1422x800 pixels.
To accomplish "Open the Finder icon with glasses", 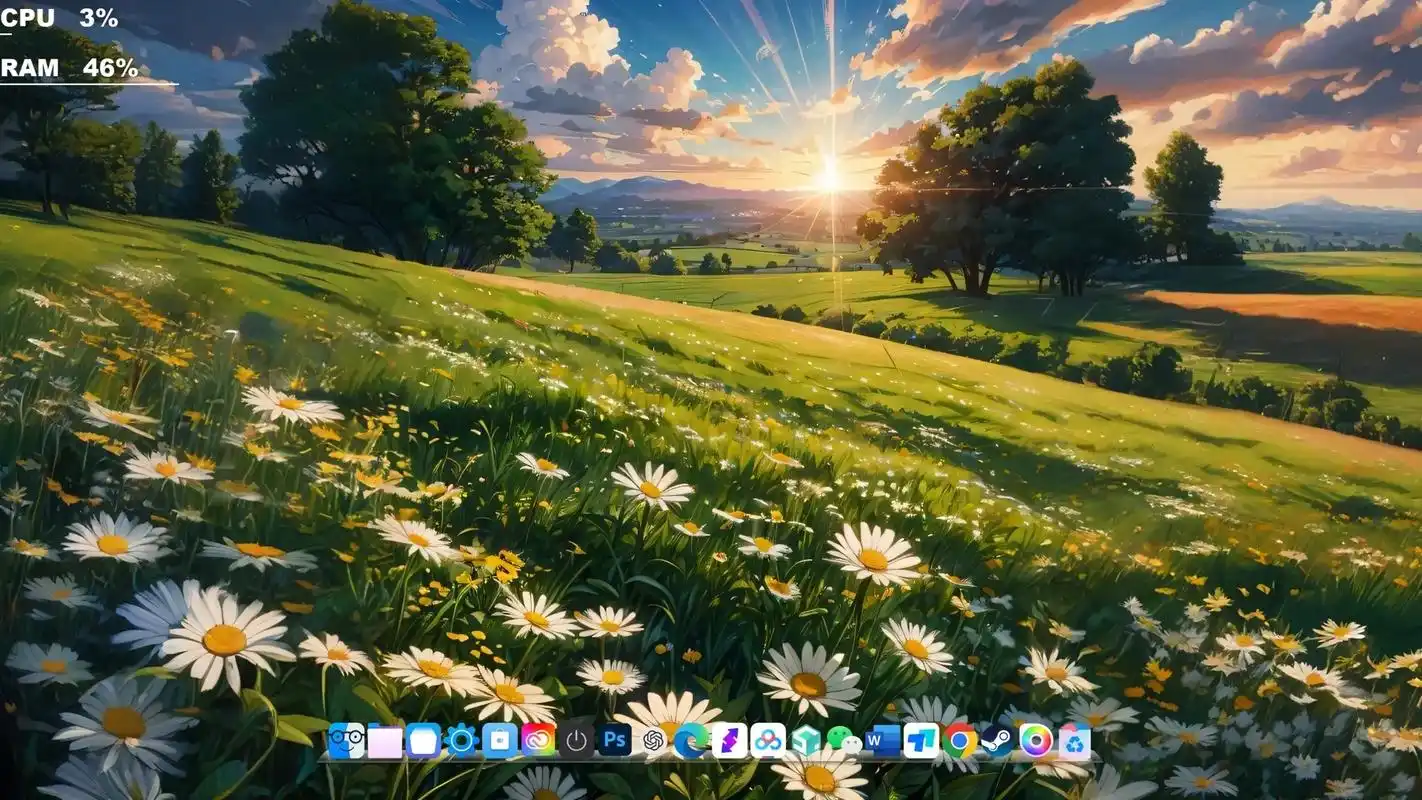I will [346, 741].
